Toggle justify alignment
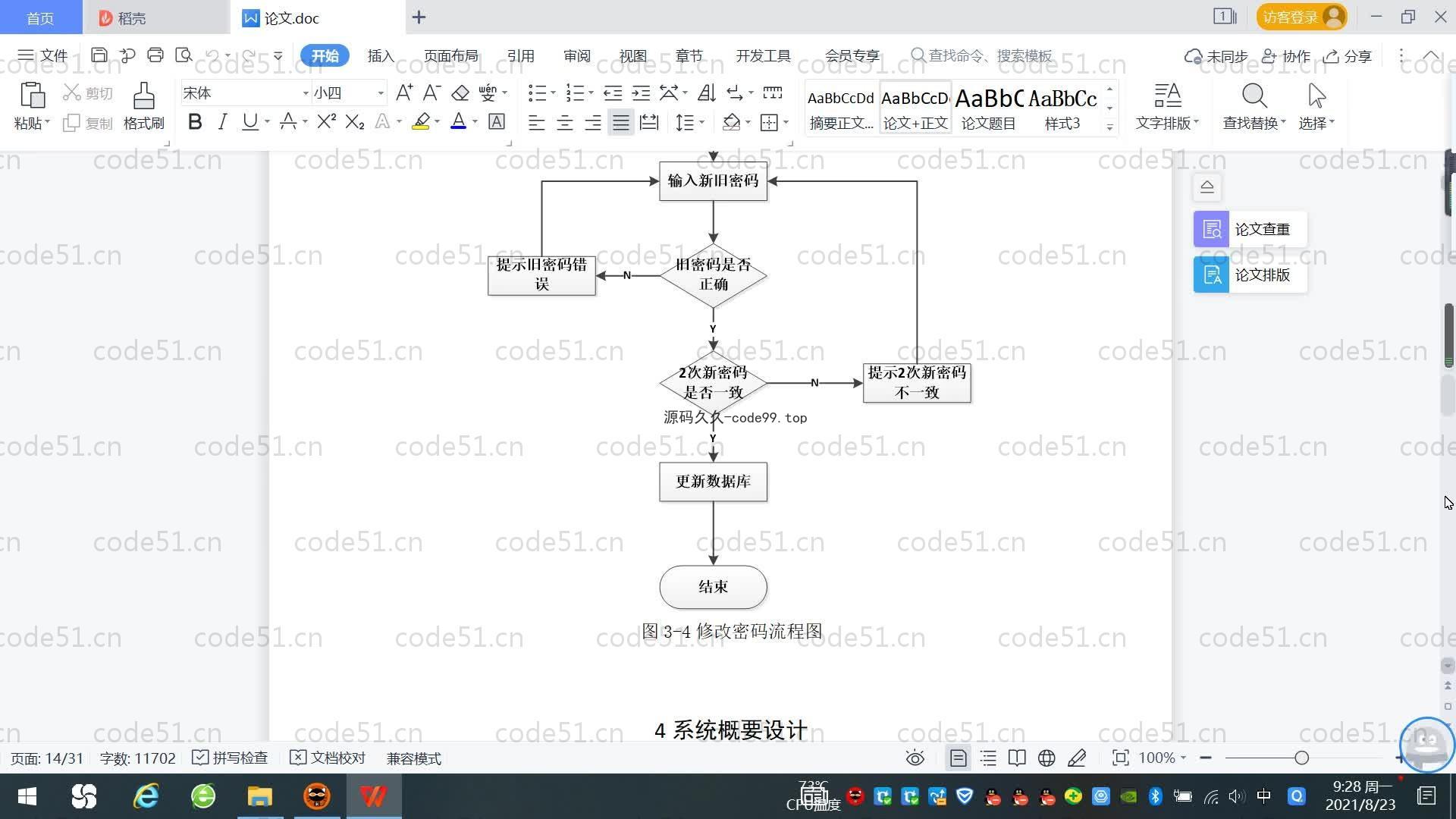The height and width of the screenshot is (819, 1456). [621, 121]
